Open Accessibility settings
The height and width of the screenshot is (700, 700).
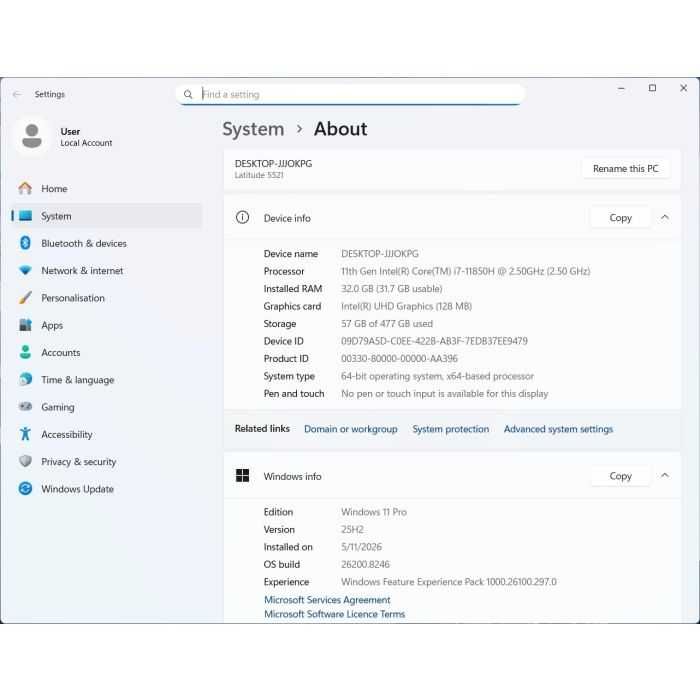106,434
